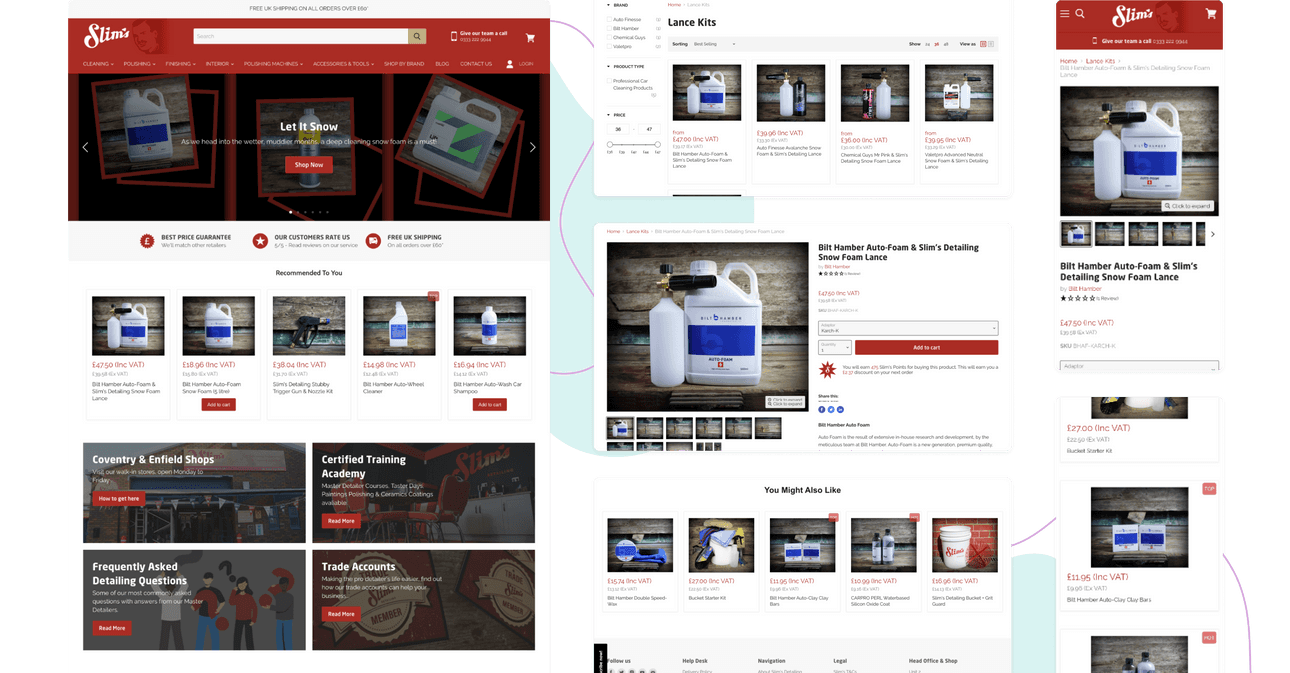
Task: Open the Contact Us menu item
Action: coord(476,64)
